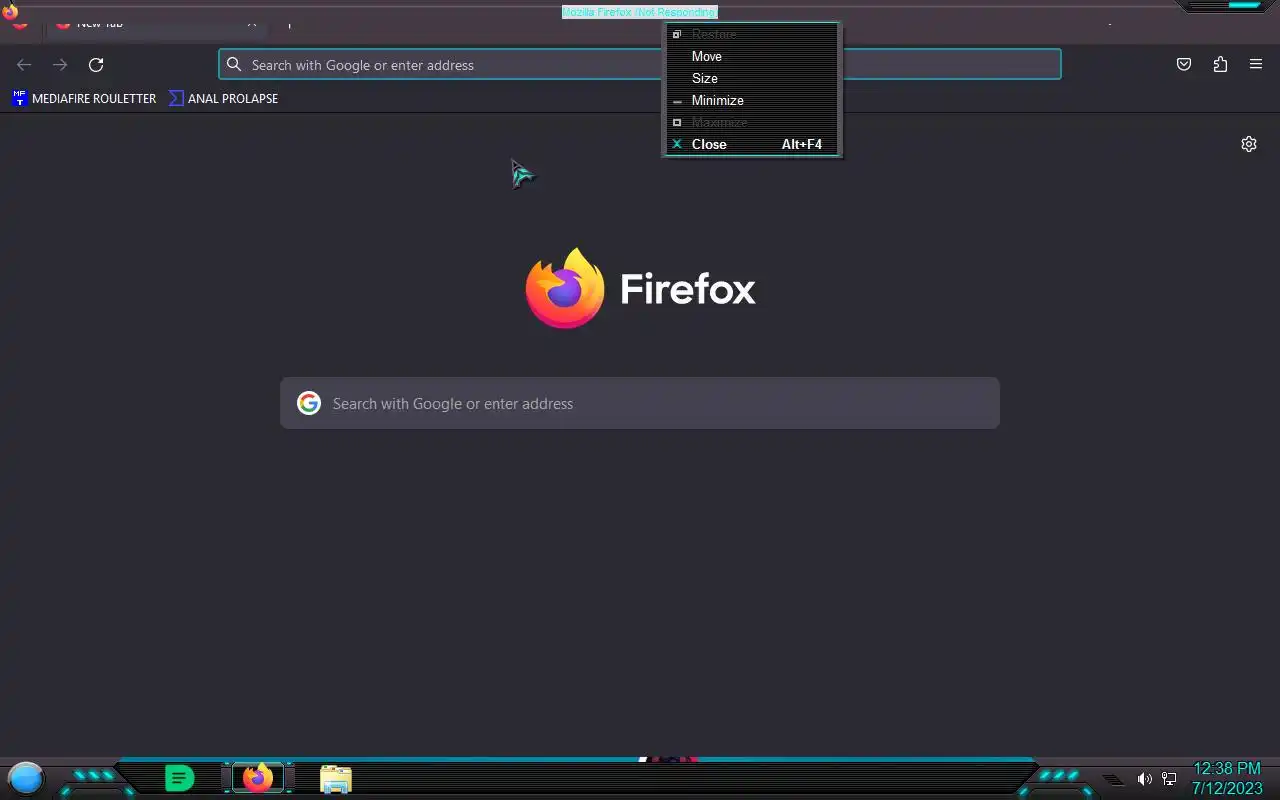Choose Move from the window menu
Screen dimensions: 1280x800
(x=751, y=56)
